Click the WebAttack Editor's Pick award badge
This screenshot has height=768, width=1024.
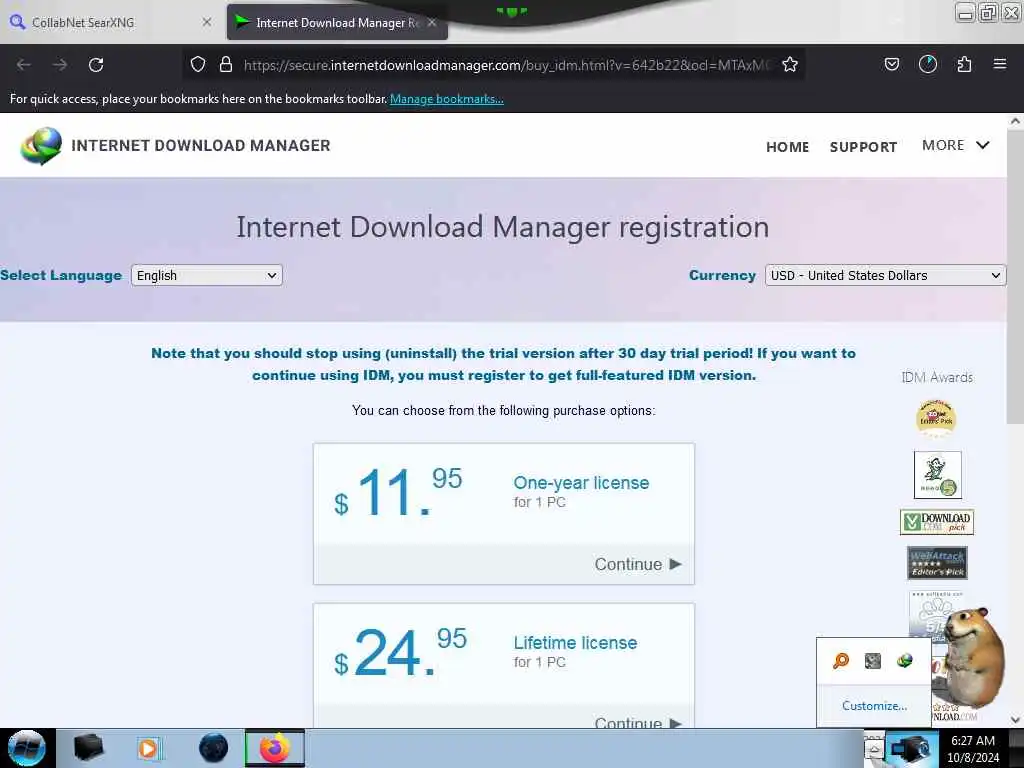[x=937, y=563]
